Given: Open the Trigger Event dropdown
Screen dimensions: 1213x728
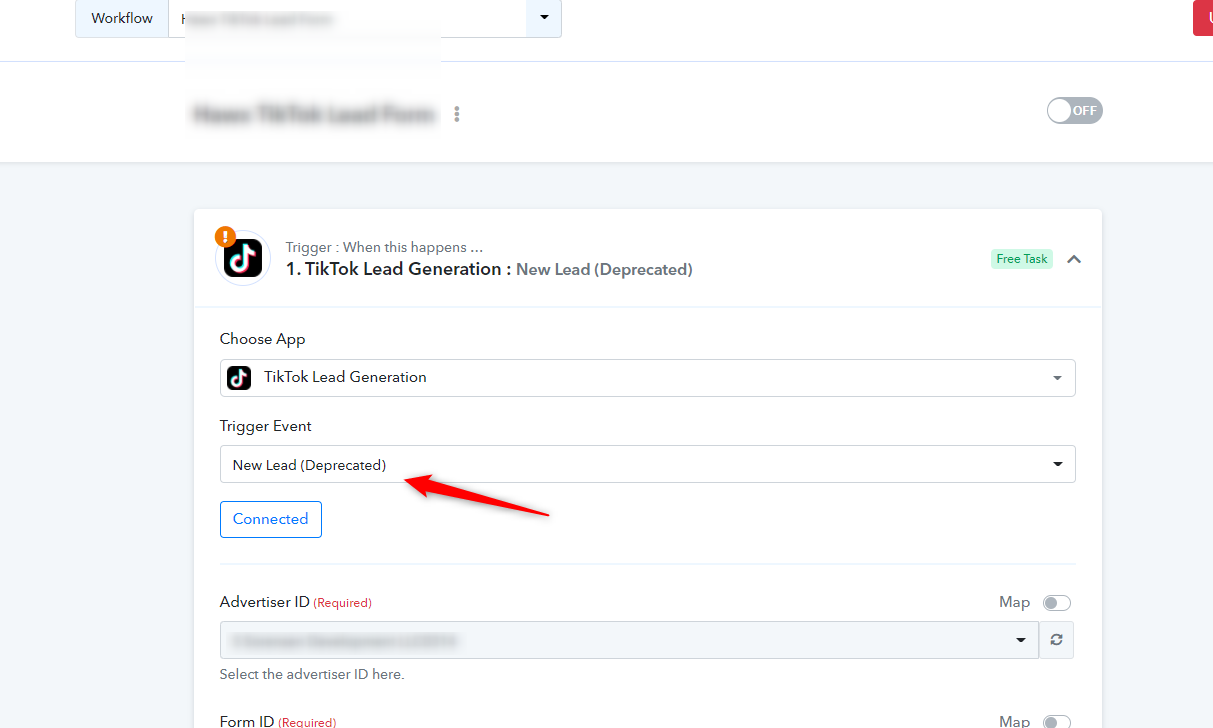Looking at the screenshot, I should point(648,464).
